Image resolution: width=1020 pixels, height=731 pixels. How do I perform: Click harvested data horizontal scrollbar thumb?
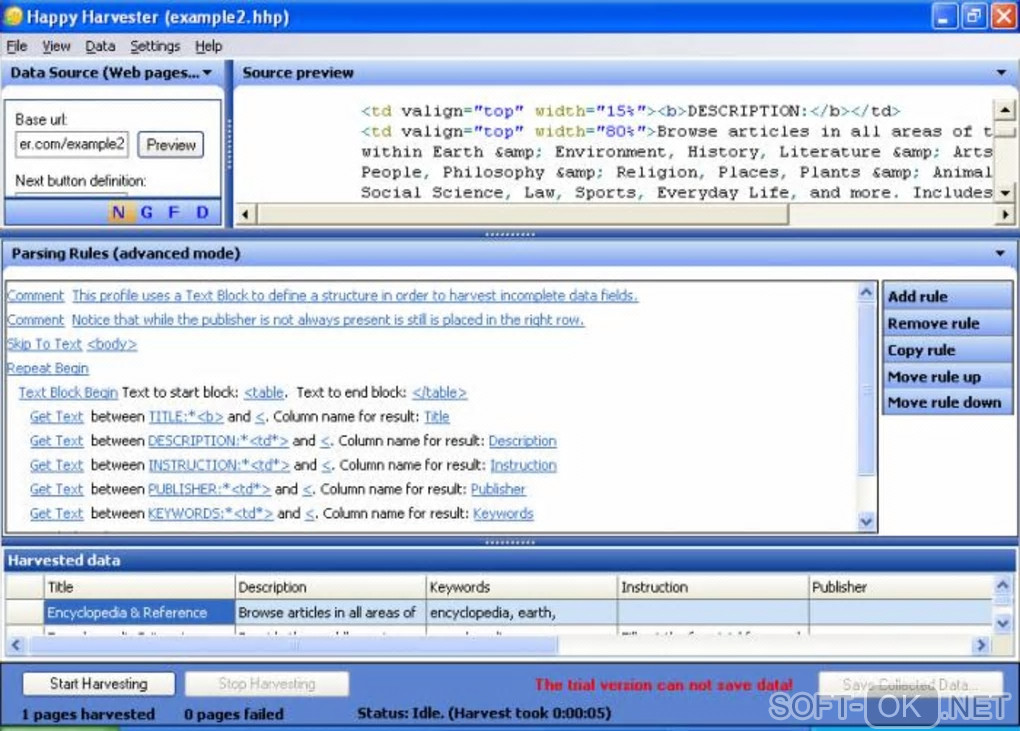(x=293, y=645)
